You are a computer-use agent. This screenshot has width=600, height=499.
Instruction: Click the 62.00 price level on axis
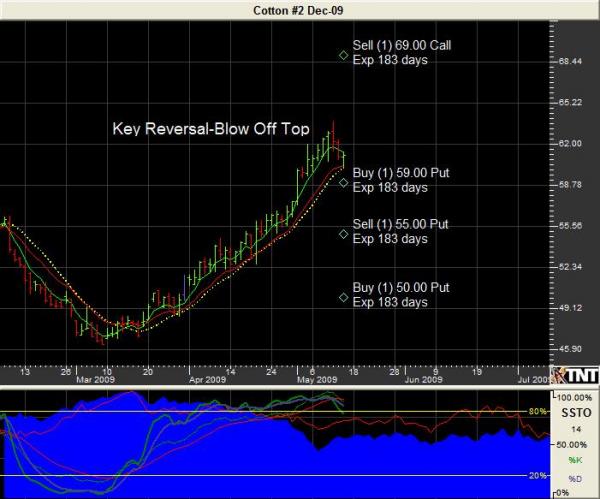(570, 144)
